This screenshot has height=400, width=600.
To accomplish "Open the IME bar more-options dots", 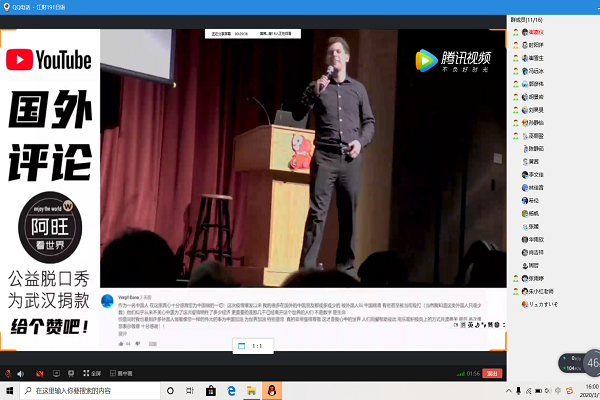I will (504, 325).
